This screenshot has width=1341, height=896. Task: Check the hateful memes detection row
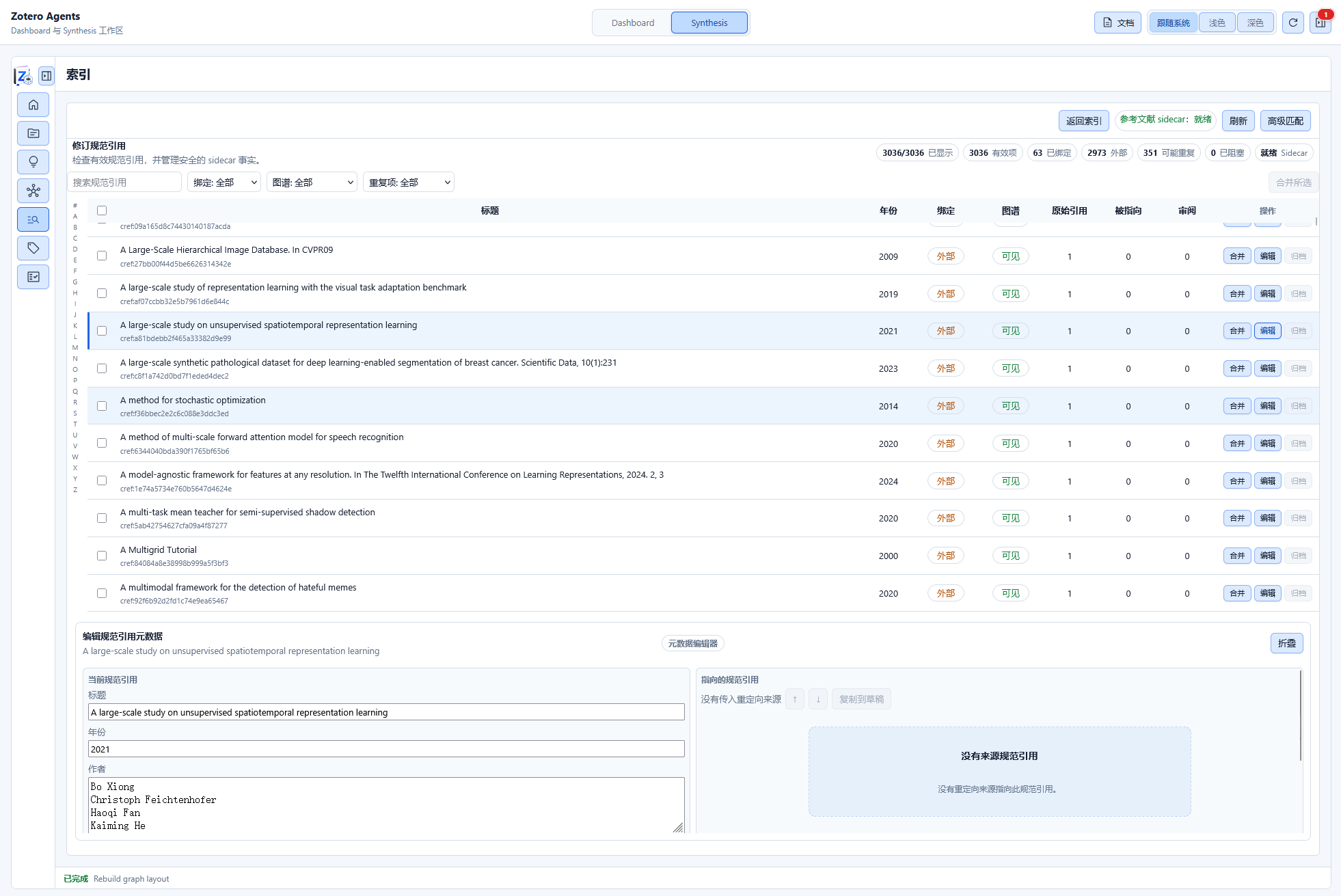(x=102, y=593)
